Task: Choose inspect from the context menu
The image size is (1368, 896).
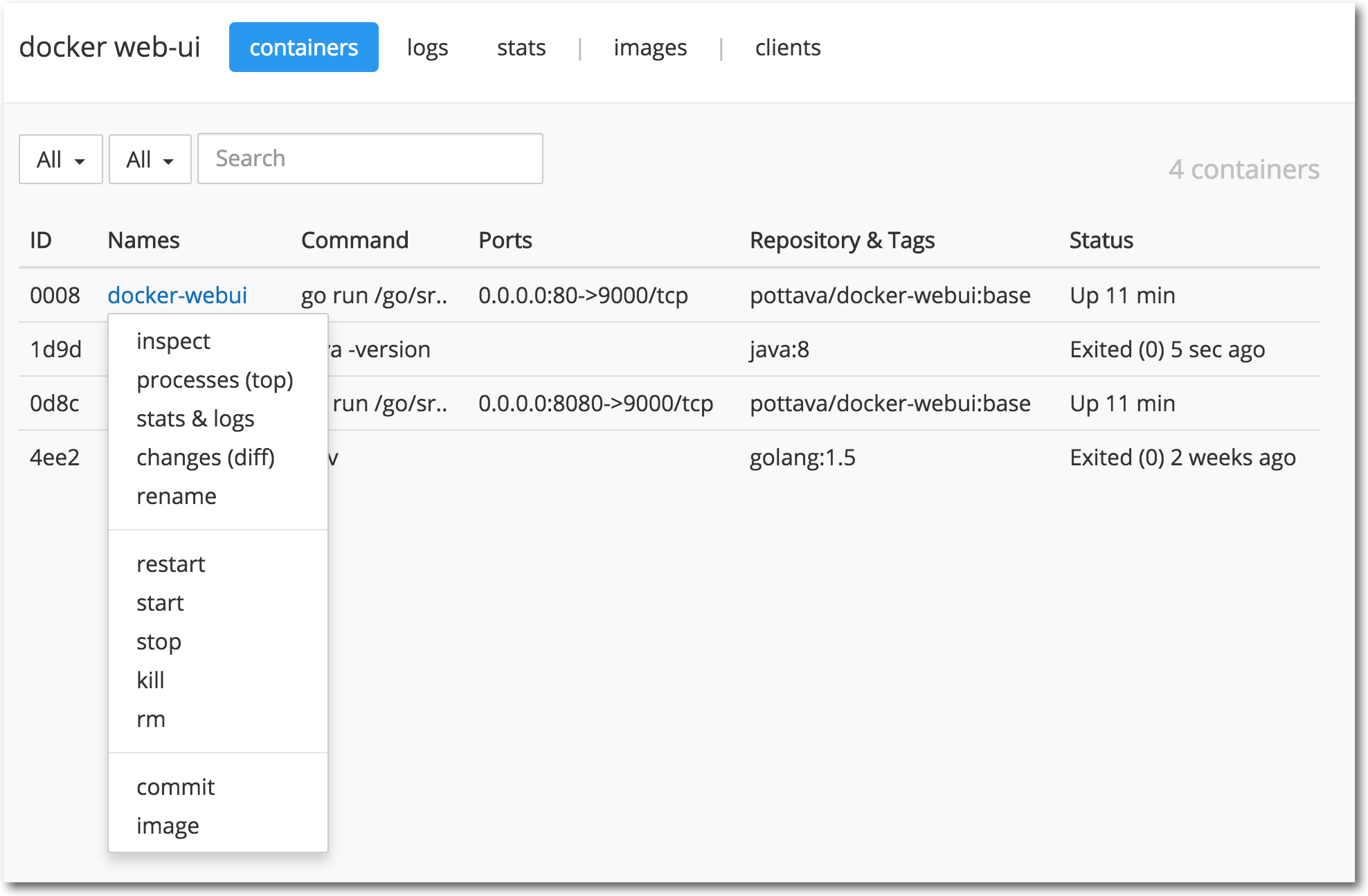Action: coord(173,341)
